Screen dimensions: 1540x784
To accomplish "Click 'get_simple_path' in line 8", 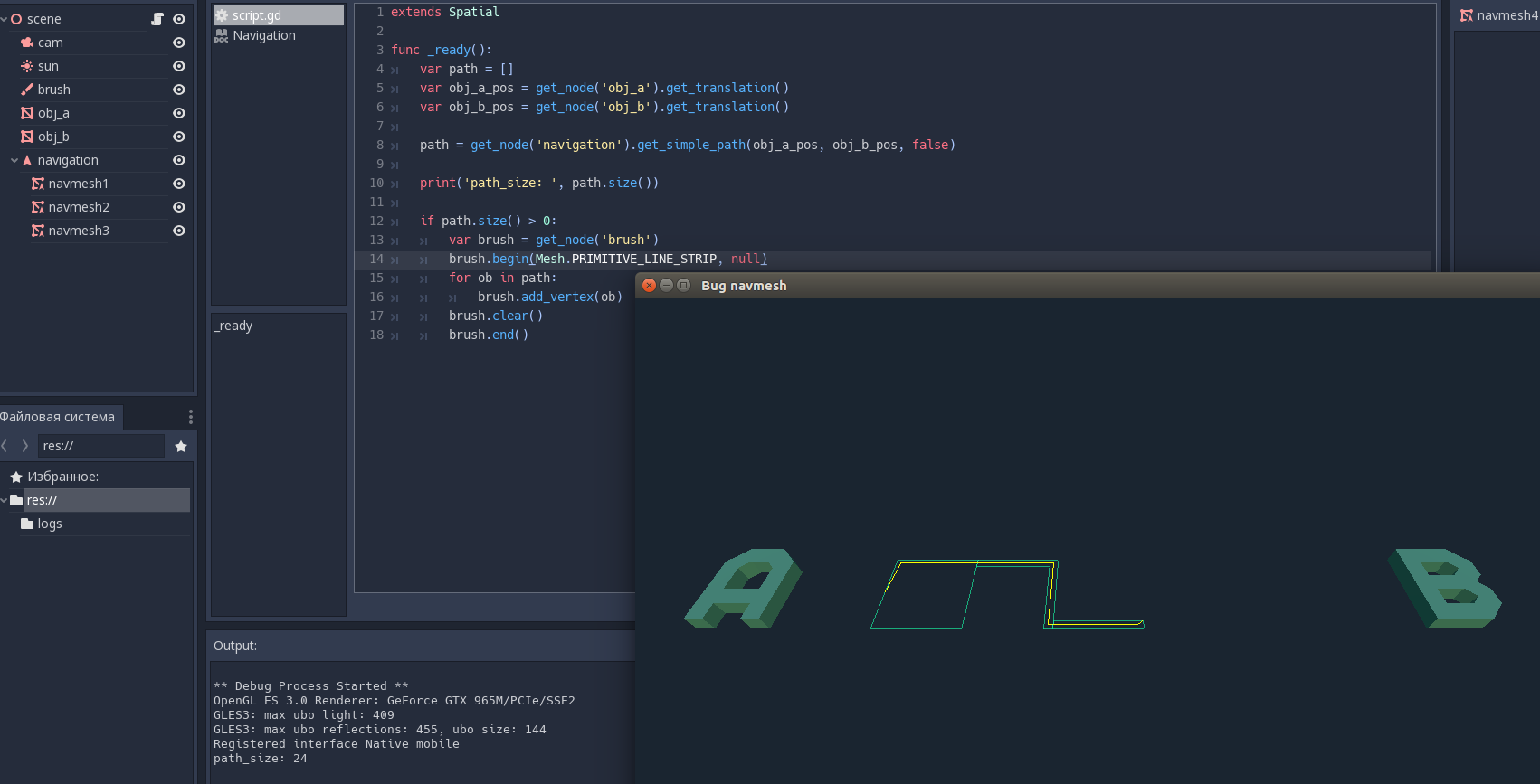I will (x=691, y=145).
